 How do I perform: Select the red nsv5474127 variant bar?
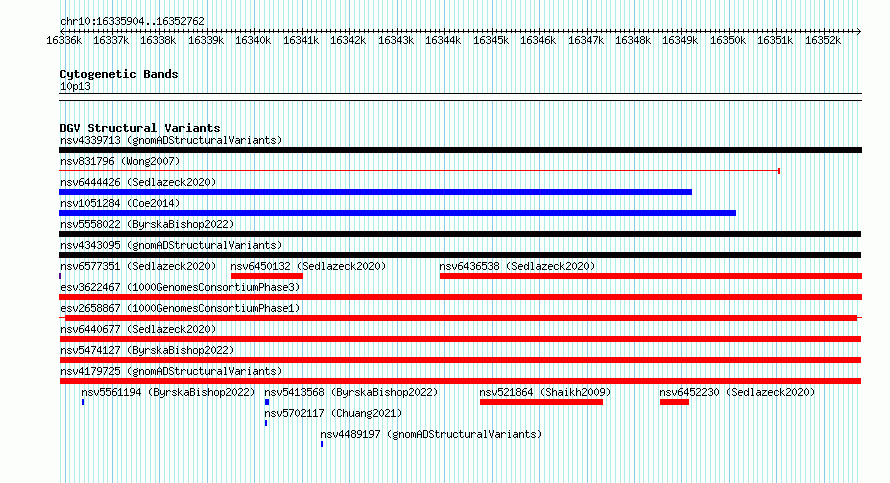pos(460,360)
